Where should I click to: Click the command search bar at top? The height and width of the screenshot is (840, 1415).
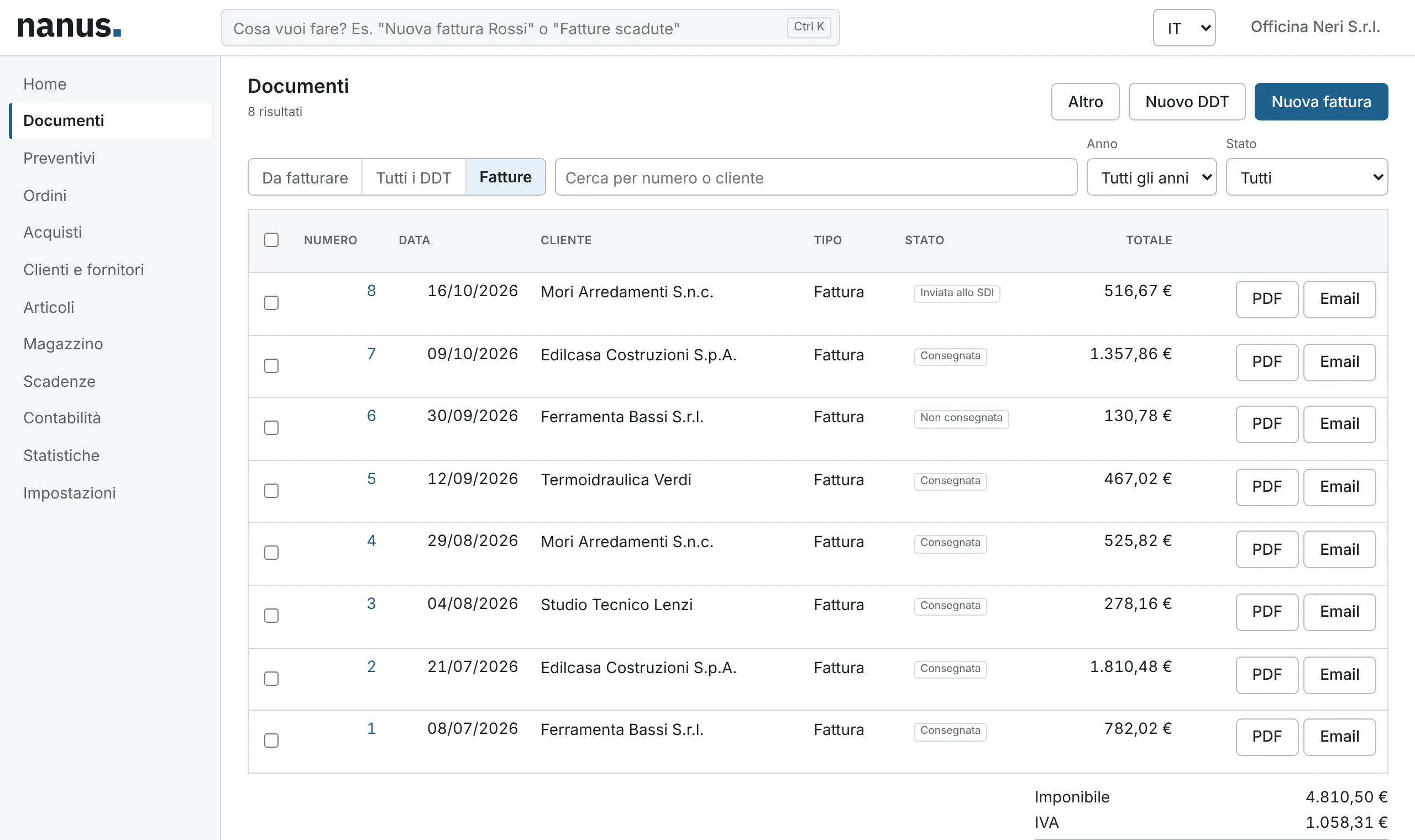530,28
